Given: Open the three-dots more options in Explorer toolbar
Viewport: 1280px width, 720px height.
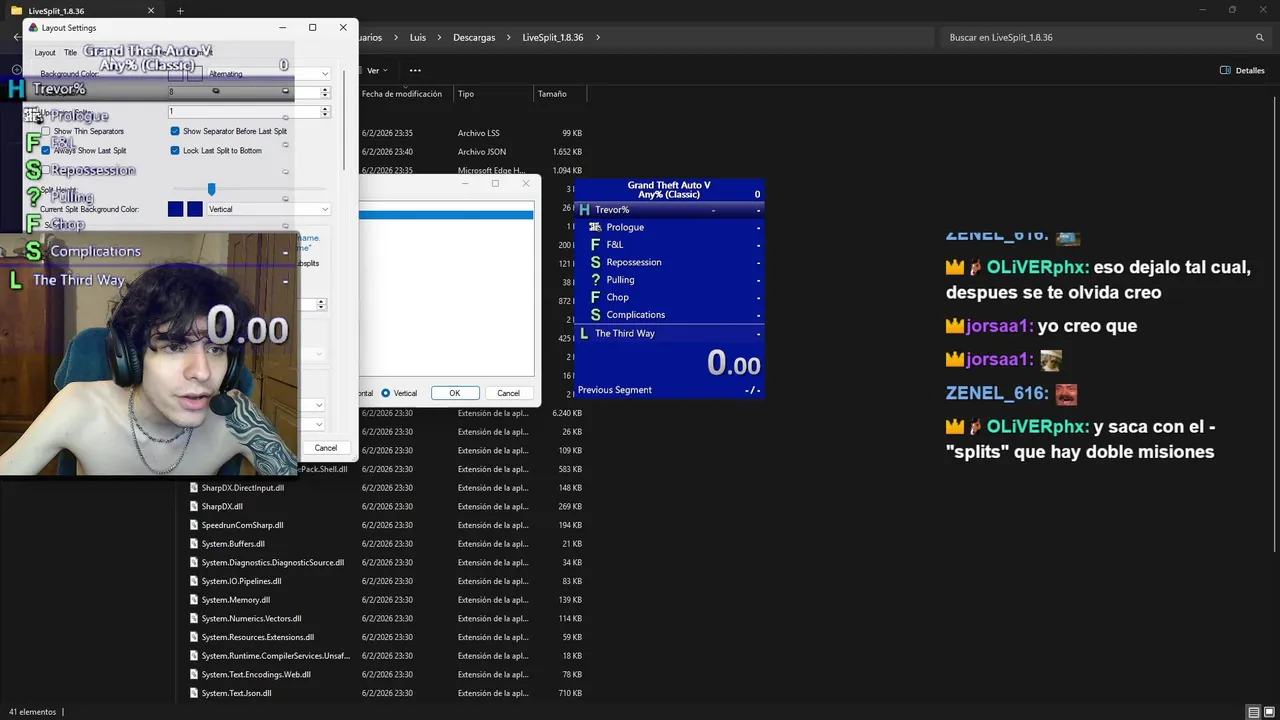Looking at the screenshot, I should tap(415, 70).
